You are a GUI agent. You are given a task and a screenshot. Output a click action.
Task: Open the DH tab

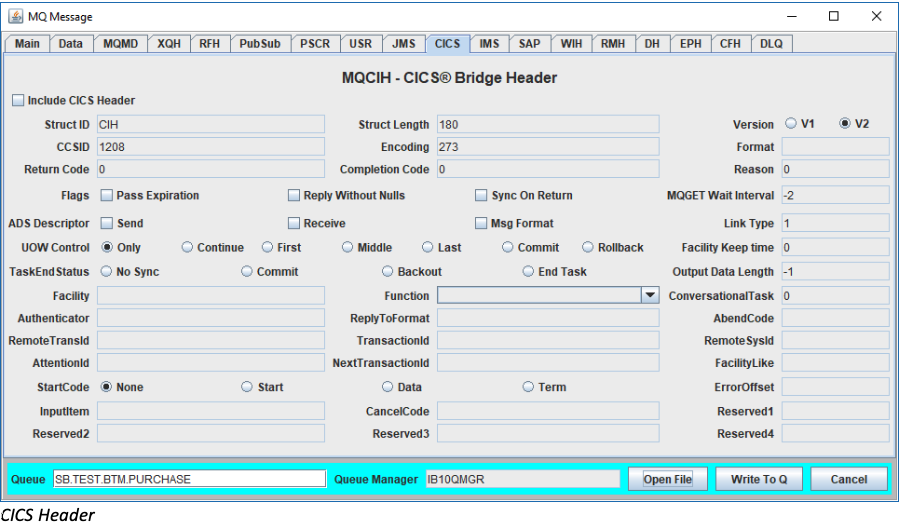[652, 44]
